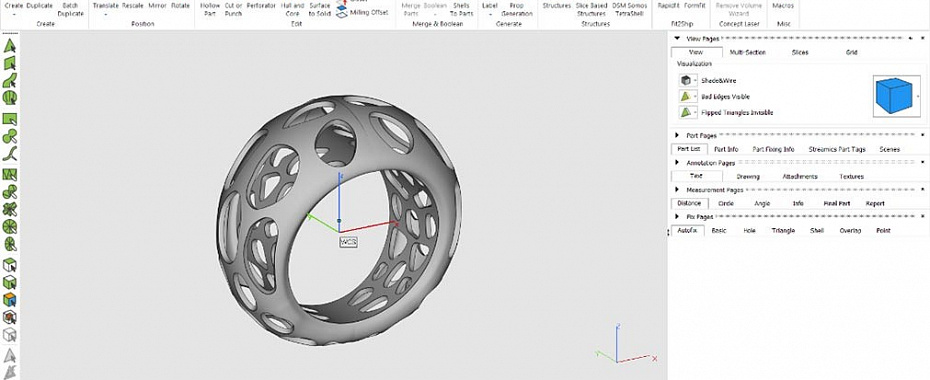Image resolution: width=930 pixels, height=380 pixels.
Task: Click the Perforator ribbon button
Action: (x=261, y=5)
